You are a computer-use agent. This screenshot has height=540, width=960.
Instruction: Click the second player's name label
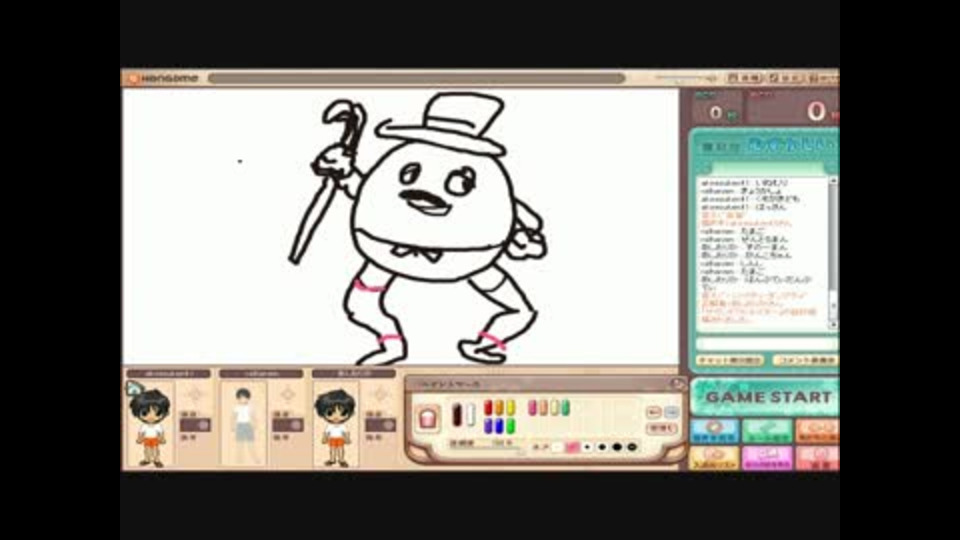(261, 373)
